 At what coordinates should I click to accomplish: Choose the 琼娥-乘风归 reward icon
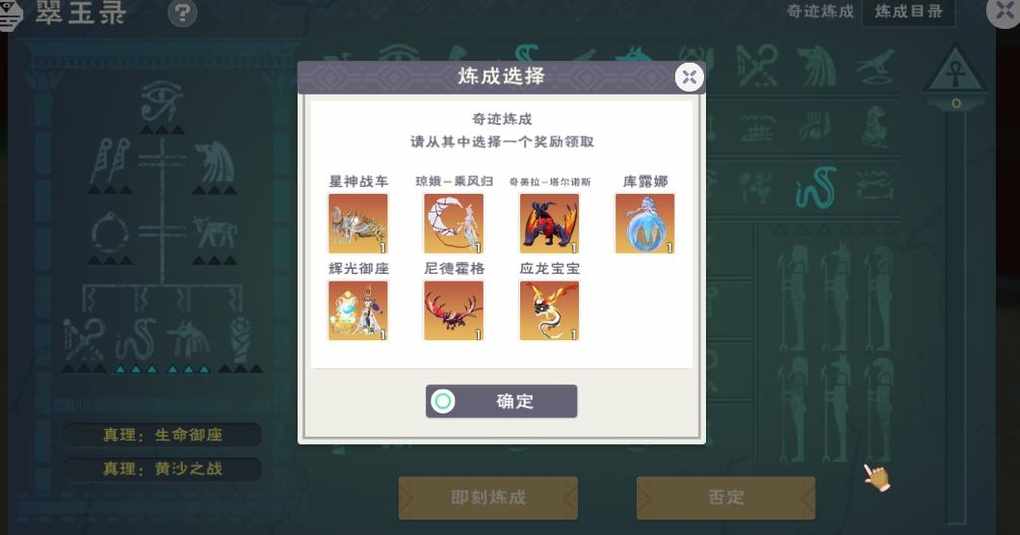pyautogui.click(x=453, y=223)
